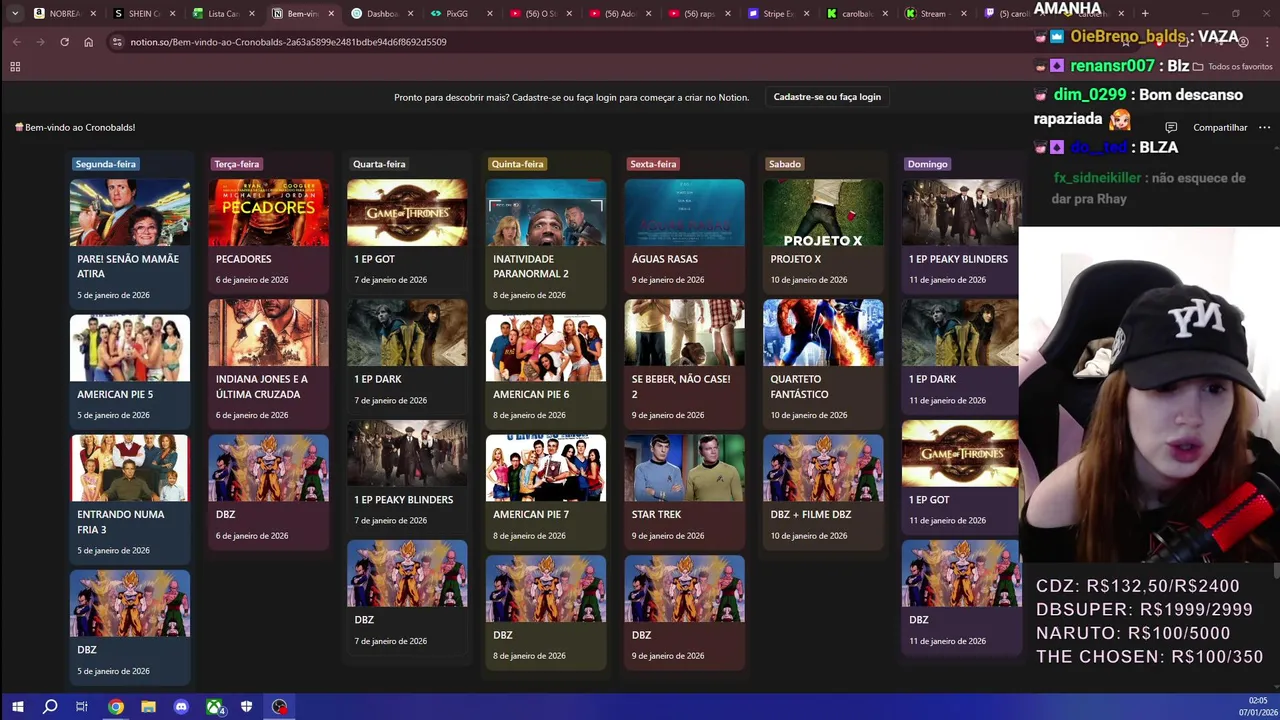
Task: Click Cadastre-se ou faça login button
Action: pyautogui.click(x=827, y=97)
